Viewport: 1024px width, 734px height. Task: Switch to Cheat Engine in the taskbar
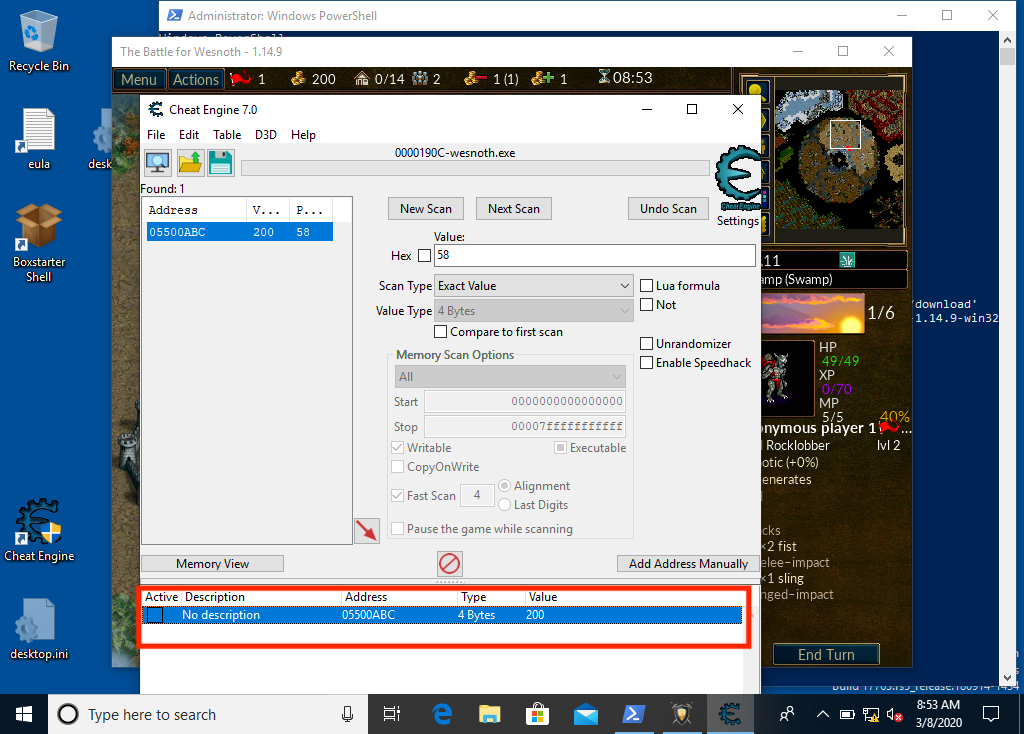click(730, 714)
